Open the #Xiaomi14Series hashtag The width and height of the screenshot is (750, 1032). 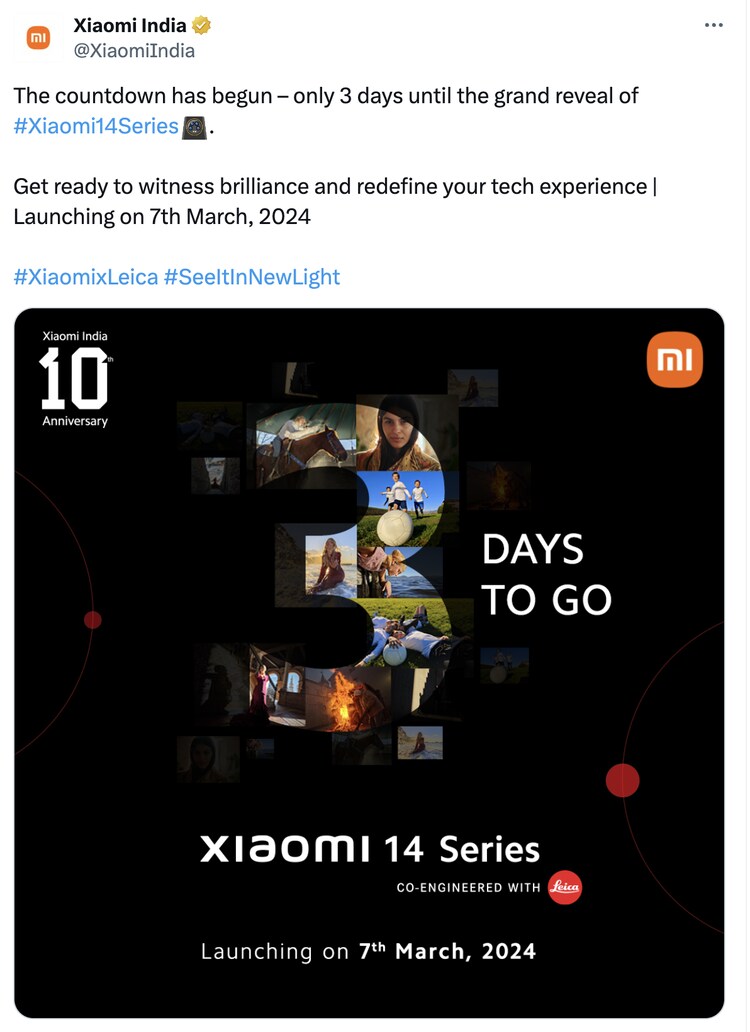click(x=96, y=126)
